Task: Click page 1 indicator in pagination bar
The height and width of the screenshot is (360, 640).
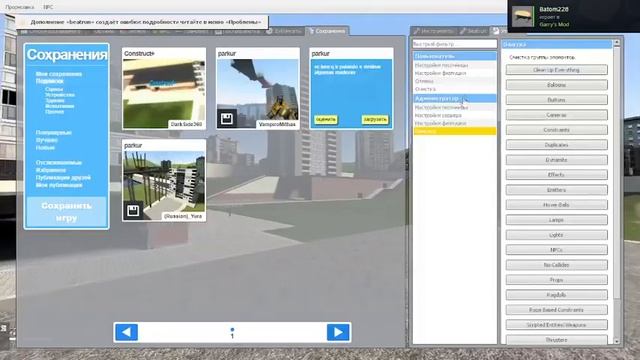Action: (232, 333)
